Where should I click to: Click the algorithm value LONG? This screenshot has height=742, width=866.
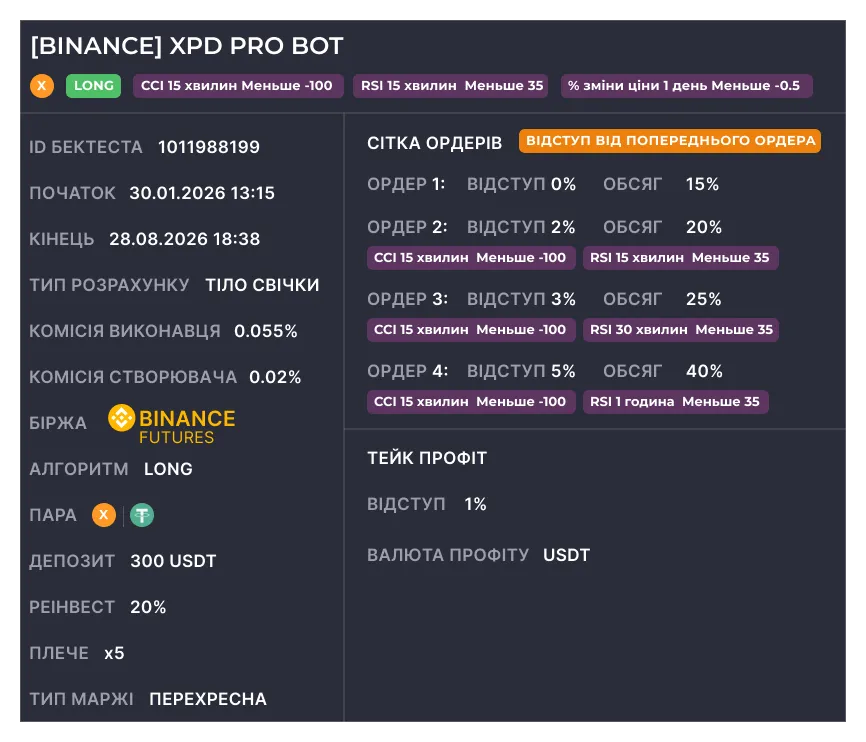168,469
